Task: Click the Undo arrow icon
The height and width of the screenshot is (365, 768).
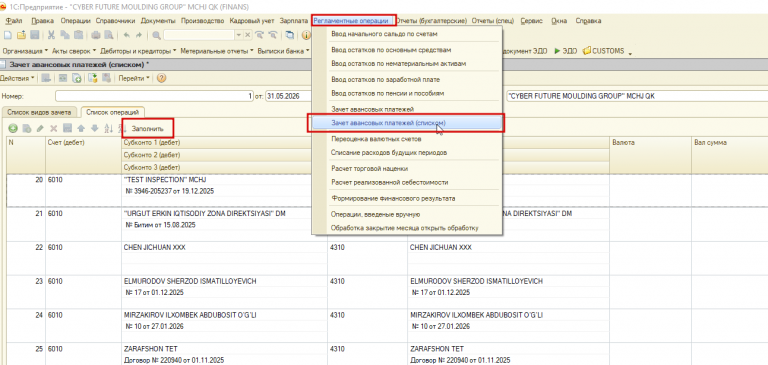Action: click(126, 35)
